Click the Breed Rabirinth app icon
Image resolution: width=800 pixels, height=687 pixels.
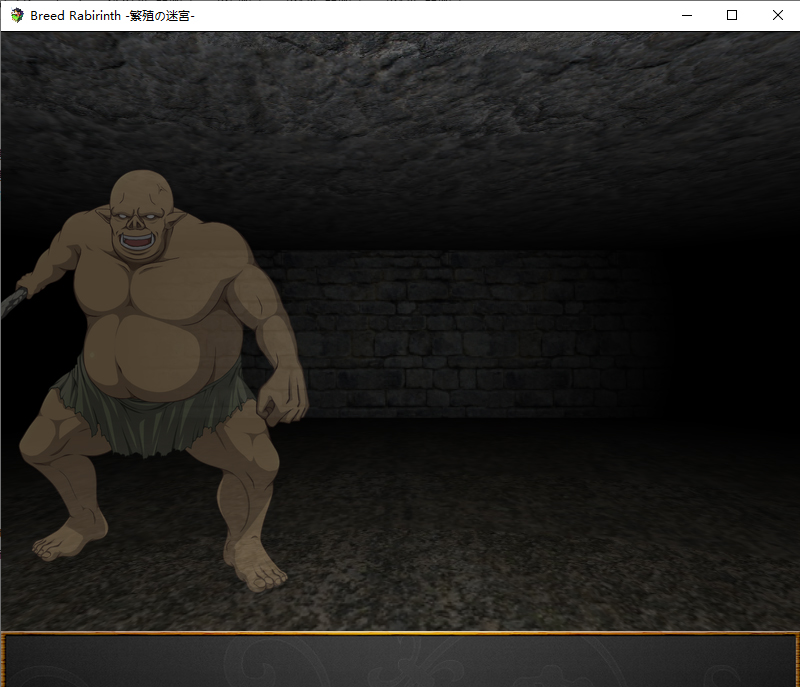17,15
